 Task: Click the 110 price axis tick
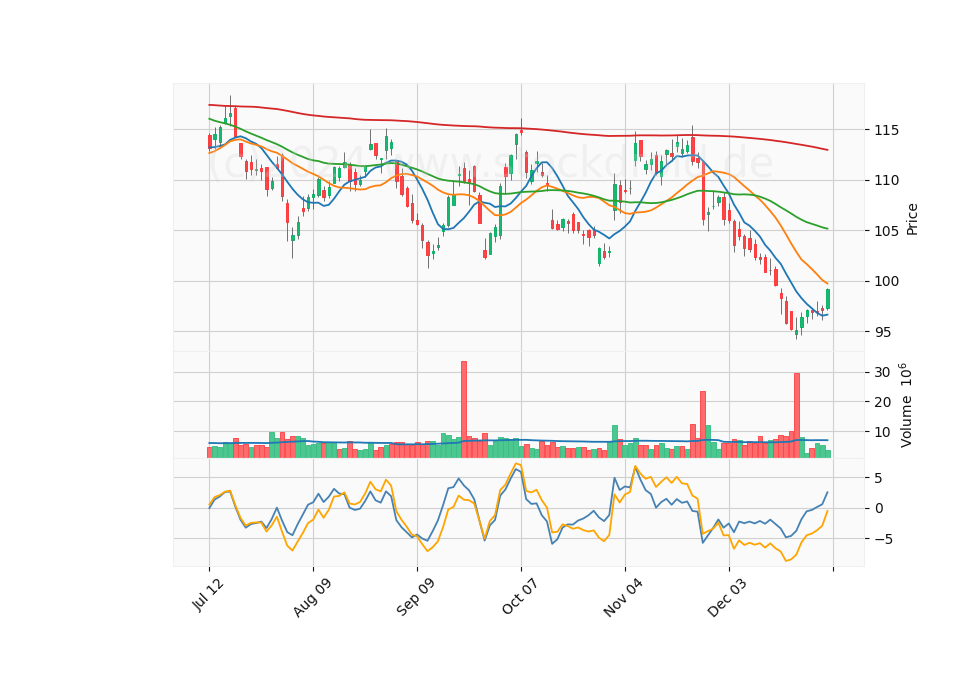[887, 180]
